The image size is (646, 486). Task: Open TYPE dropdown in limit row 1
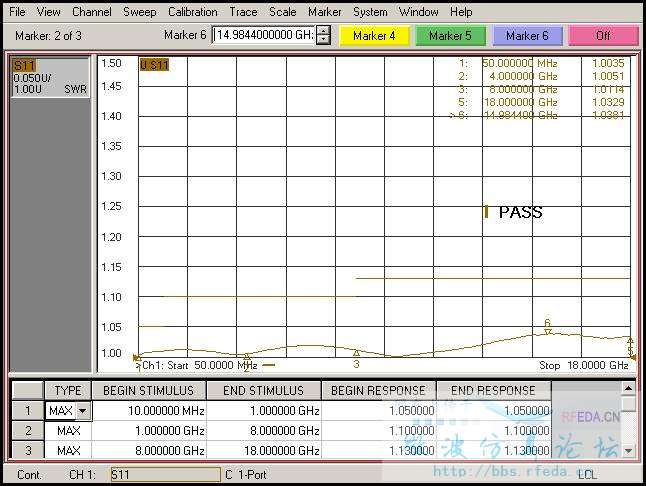coord(83,411)
